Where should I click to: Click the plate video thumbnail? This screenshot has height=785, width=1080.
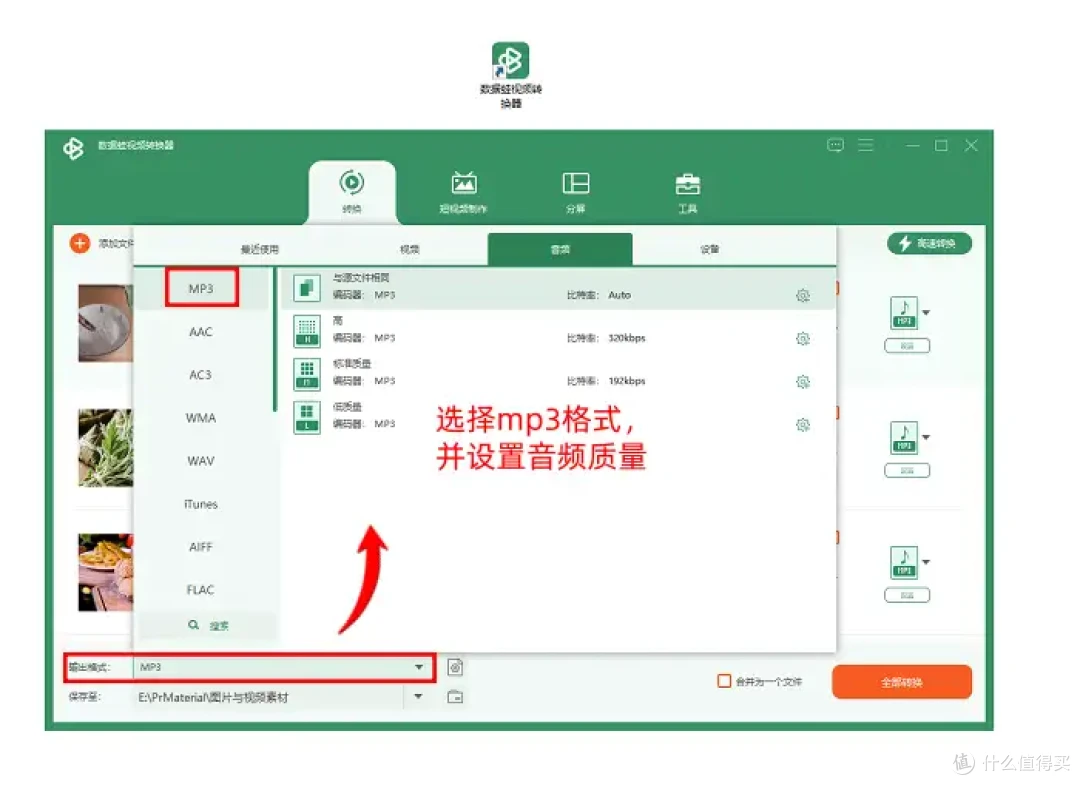[105, 323]
